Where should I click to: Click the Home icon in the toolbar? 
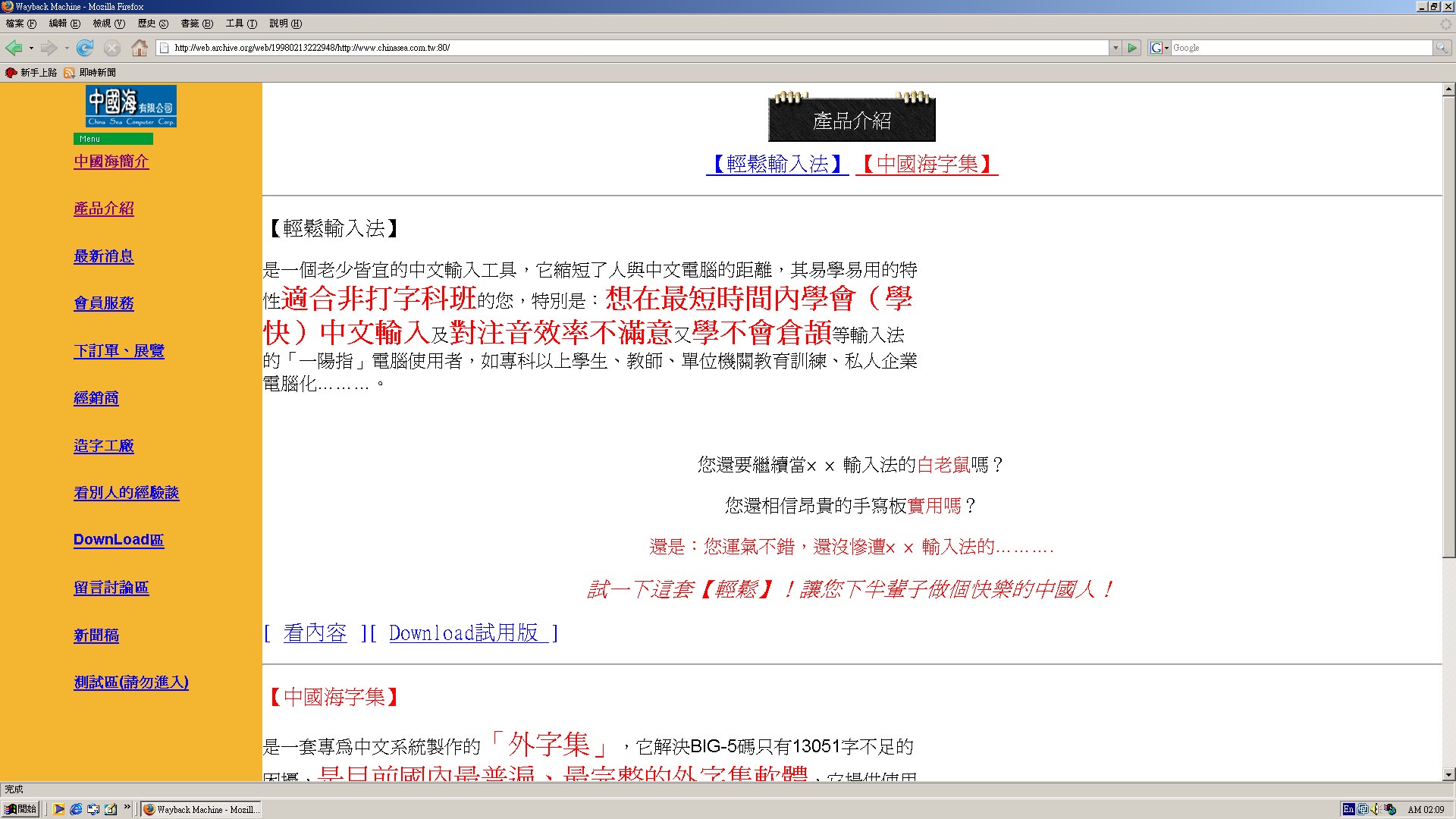coord(140,48)
